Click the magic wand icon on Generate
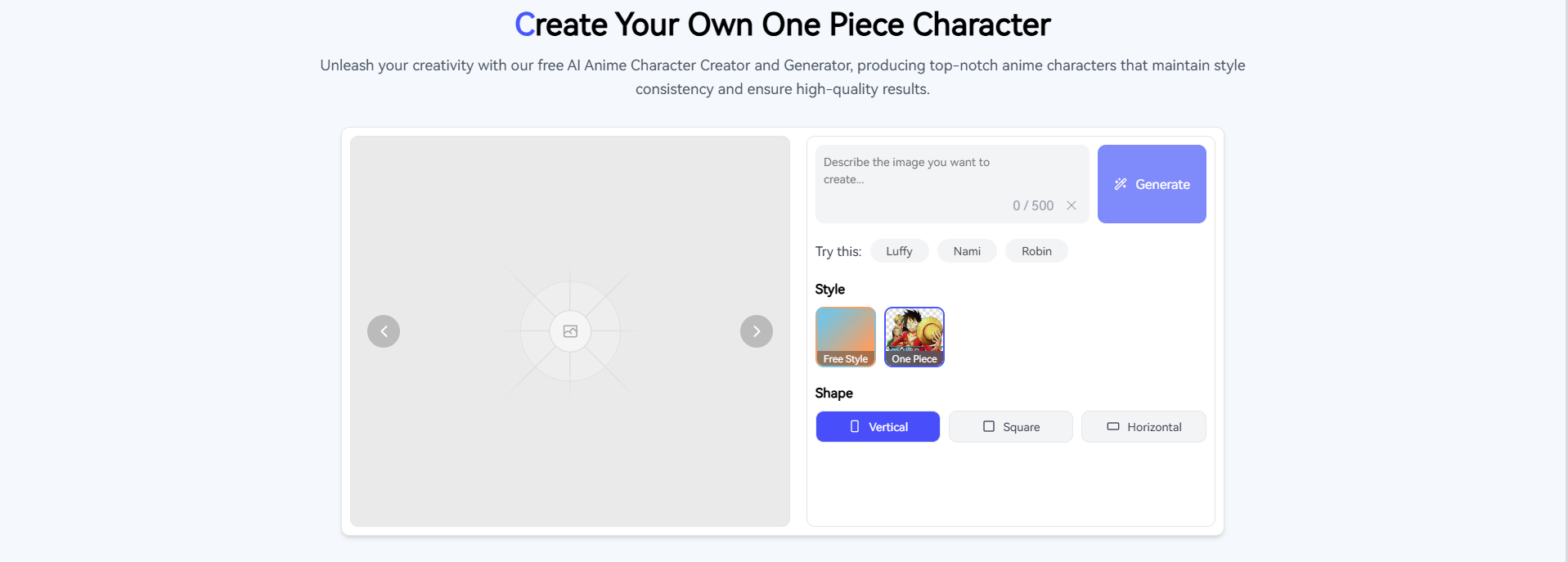Image resolution: width=1568 pixels, height=562 pixels. (x=1120, y=183)
